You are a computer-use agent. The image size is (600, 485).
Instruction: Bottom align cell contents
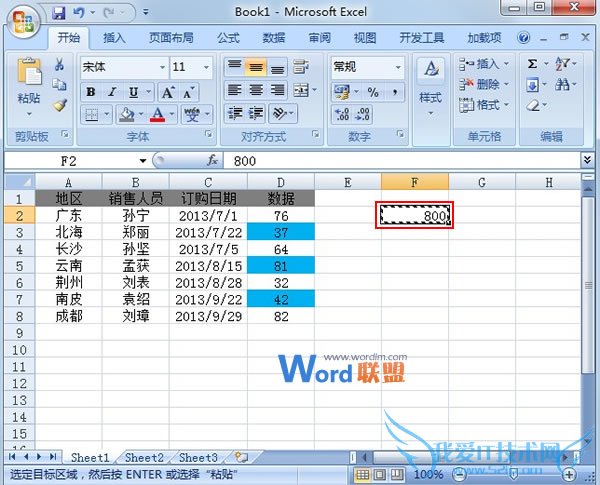277,67
